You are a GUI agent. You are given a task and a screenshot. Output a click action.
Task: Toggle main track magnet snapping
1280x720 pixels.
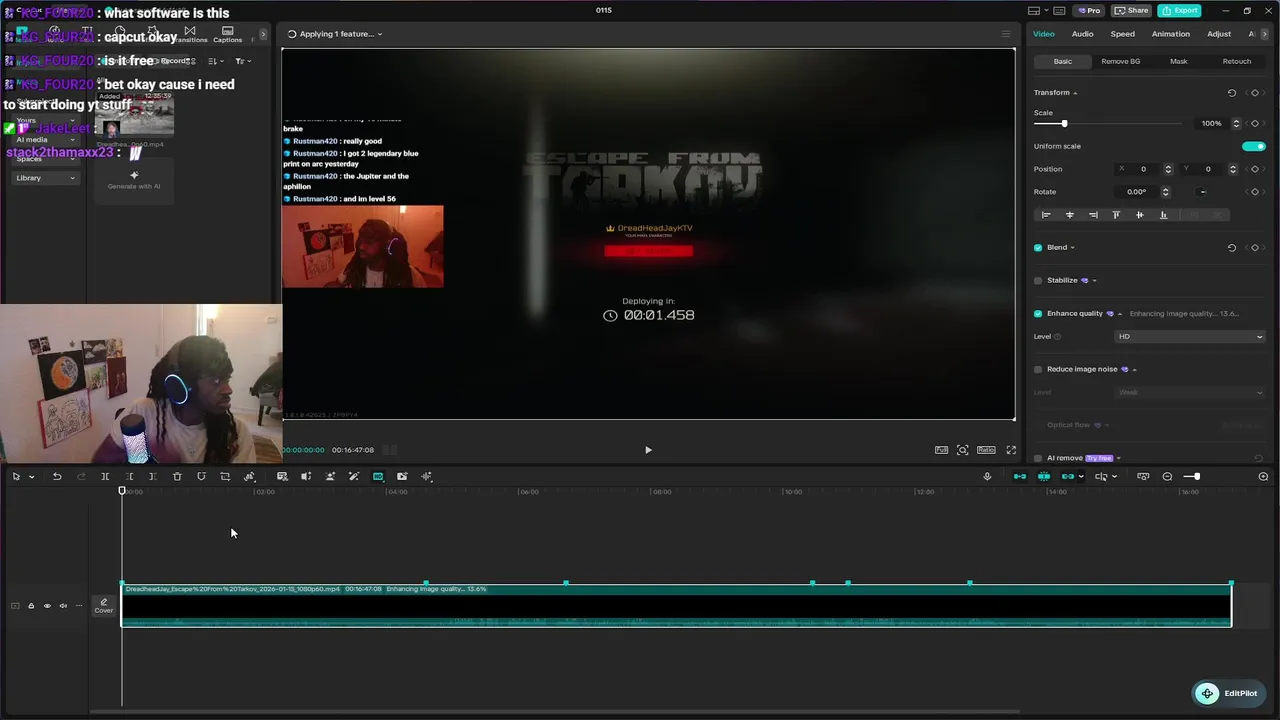point(1020,476)
